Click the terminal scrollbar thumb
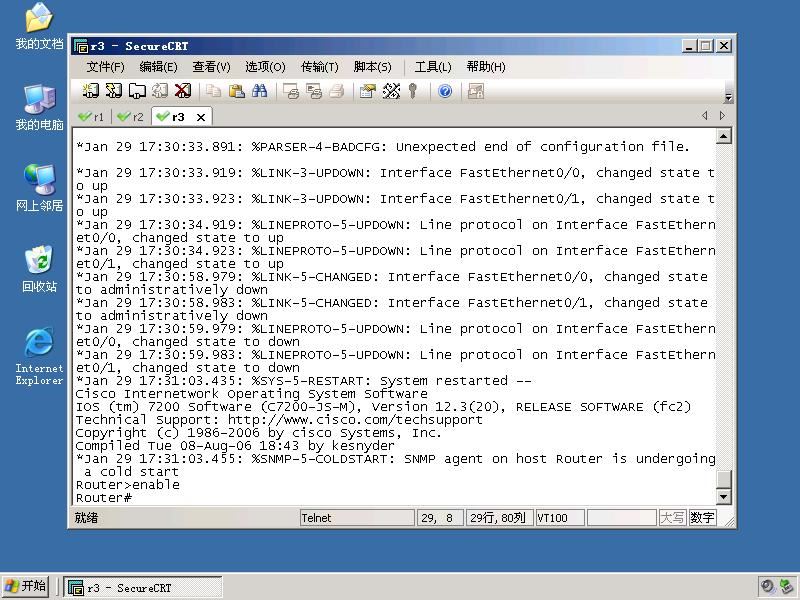800x600 pixels. (x=723, y=479)
